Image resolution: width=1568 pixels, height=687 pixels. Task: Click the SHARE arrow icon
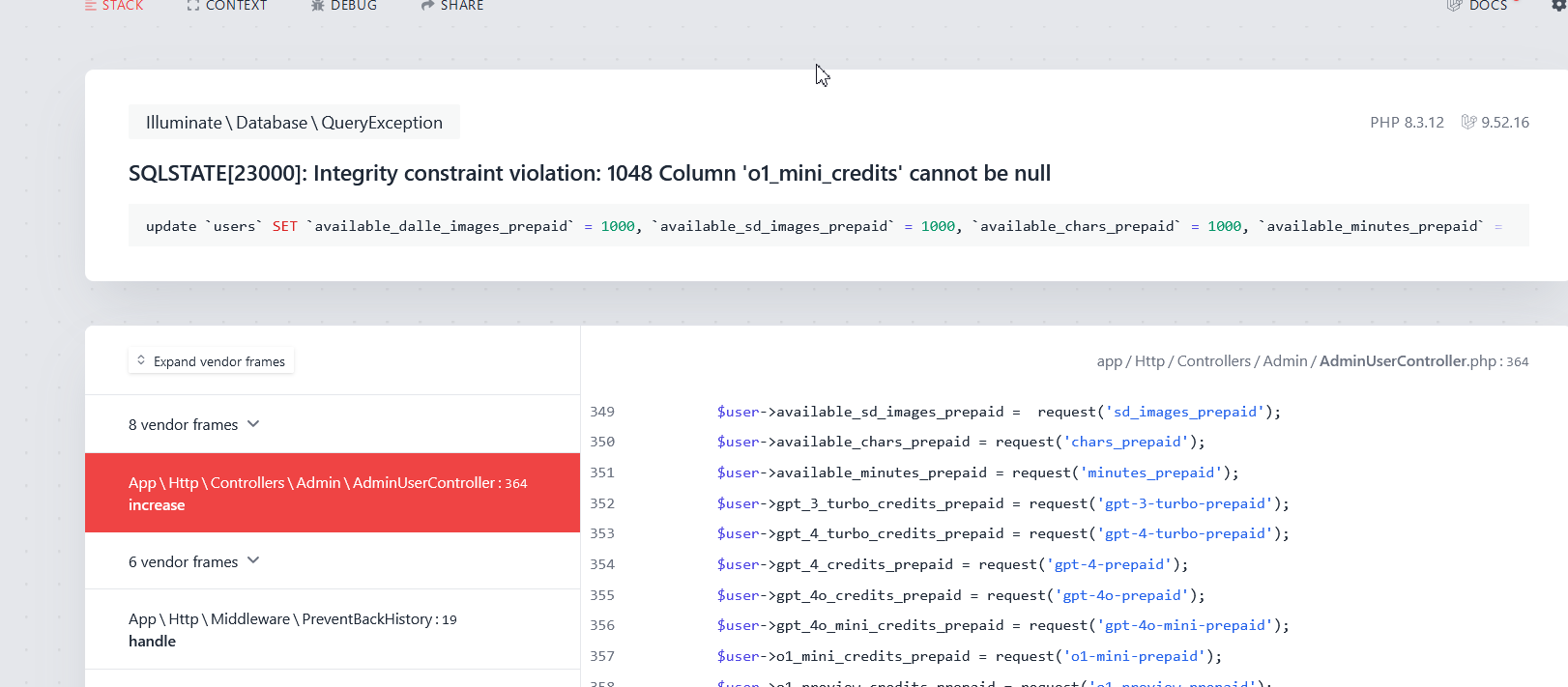(x=427, y=6)
